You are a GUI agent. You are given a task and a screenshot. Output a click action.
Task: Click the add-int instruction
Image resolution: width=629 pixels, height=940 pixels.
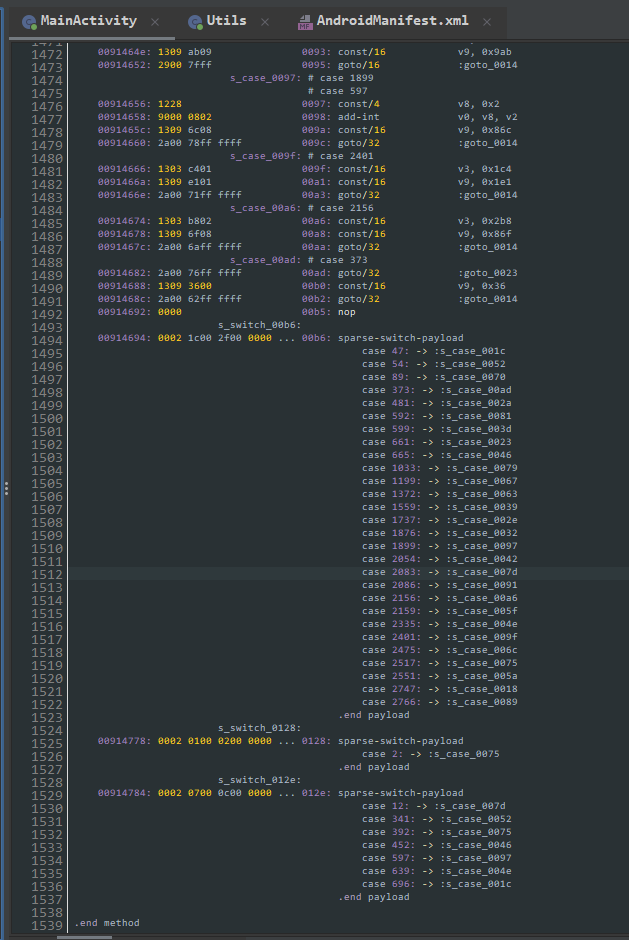click(x=359, y=117)
